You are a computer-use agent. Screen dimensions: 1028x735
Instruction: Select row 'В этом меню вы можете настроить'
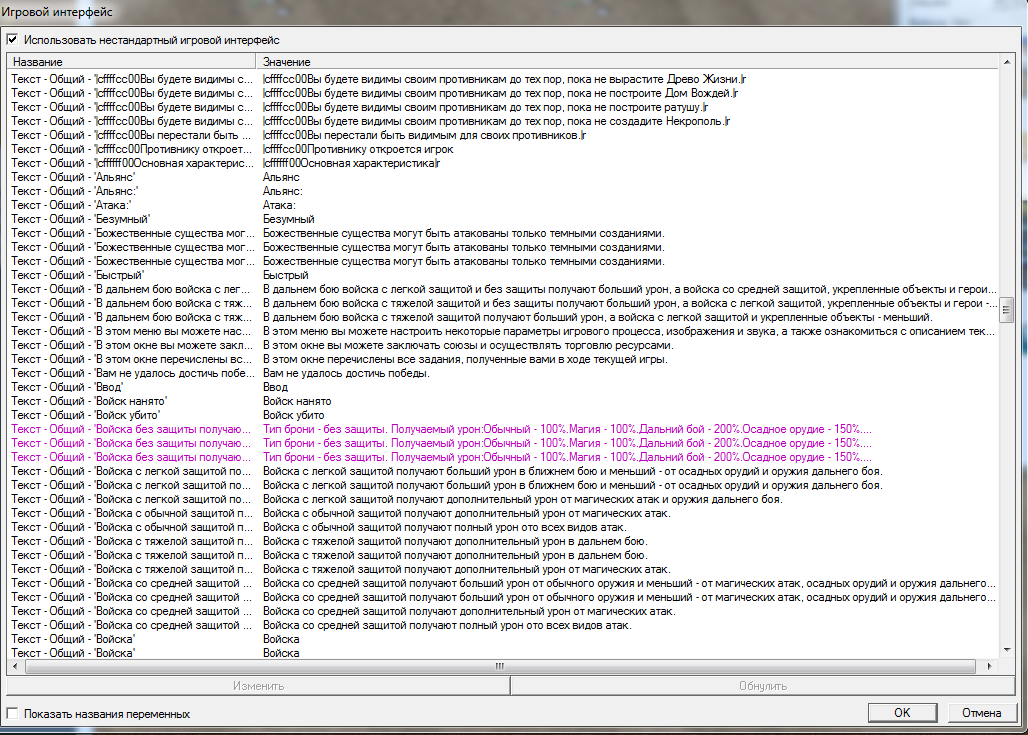click(x=503, y=331)
